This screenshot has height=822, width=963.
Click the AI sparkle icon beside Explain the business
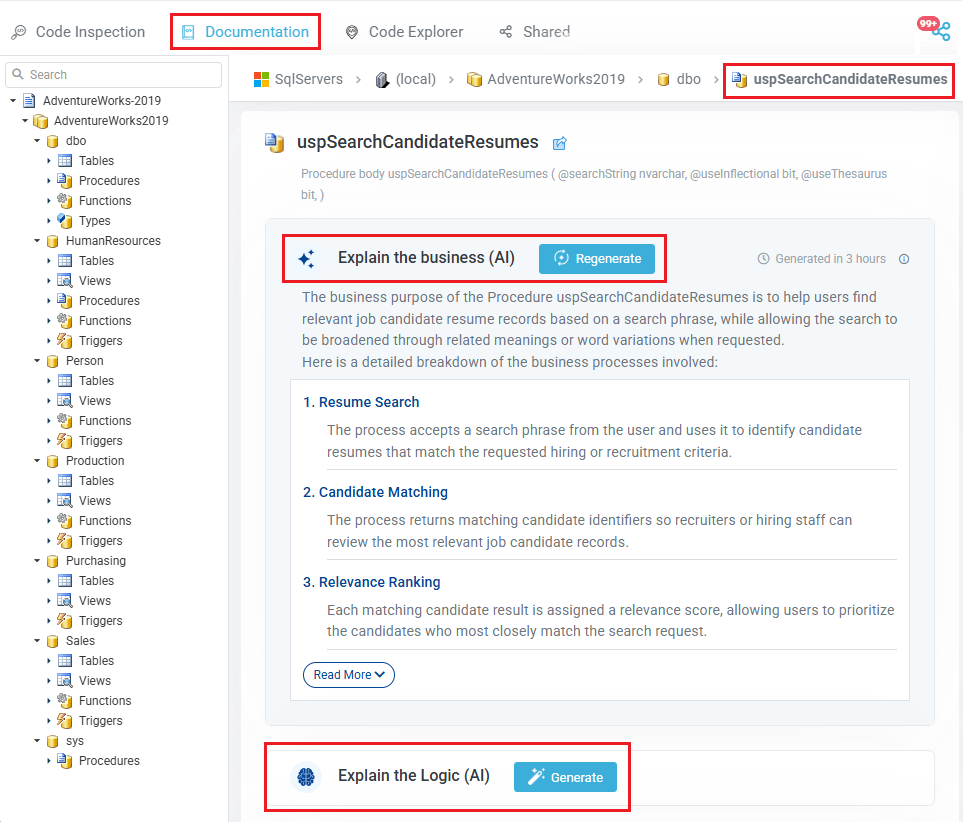tap(306, 259)
